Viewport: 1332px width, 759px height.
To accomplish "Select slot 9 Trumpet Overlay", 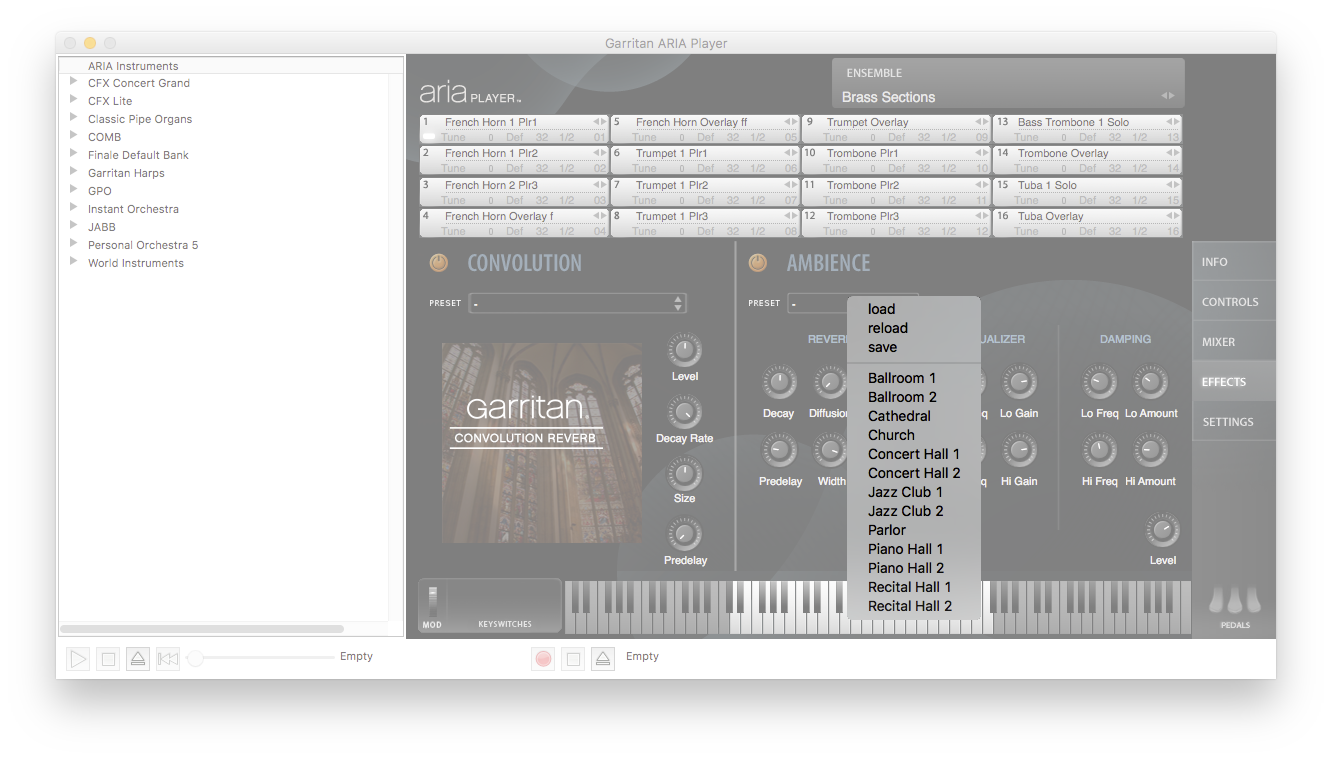I will point(896,129).
